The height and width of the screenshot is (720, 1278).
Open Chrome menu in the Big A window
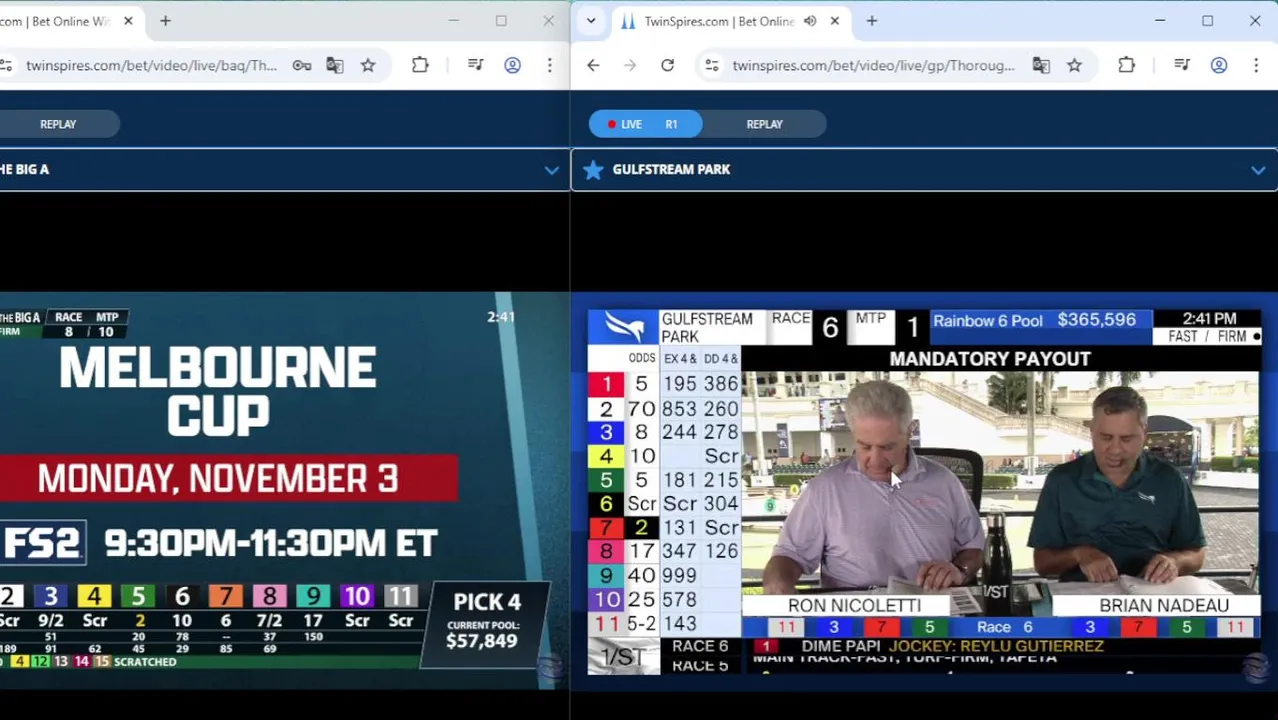pos(549,65)
